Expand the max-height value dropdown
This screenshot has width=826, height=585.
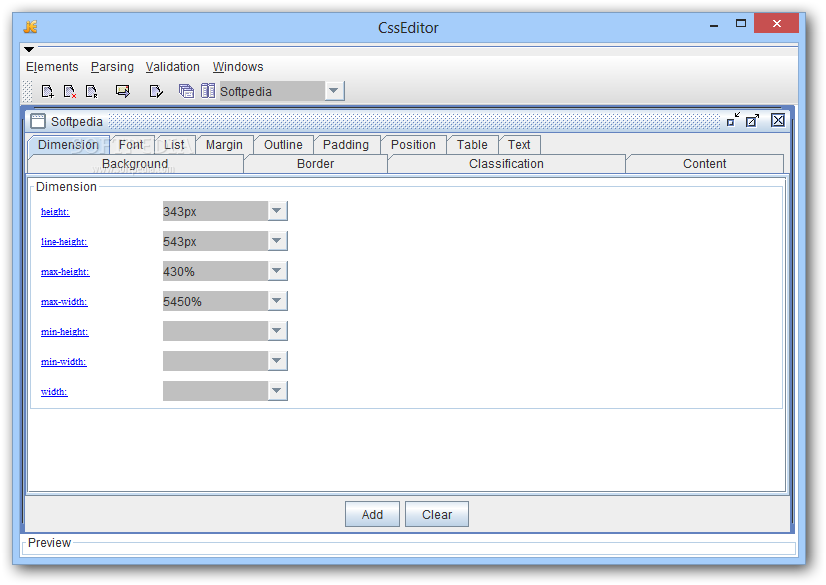[x=277, y=271]
